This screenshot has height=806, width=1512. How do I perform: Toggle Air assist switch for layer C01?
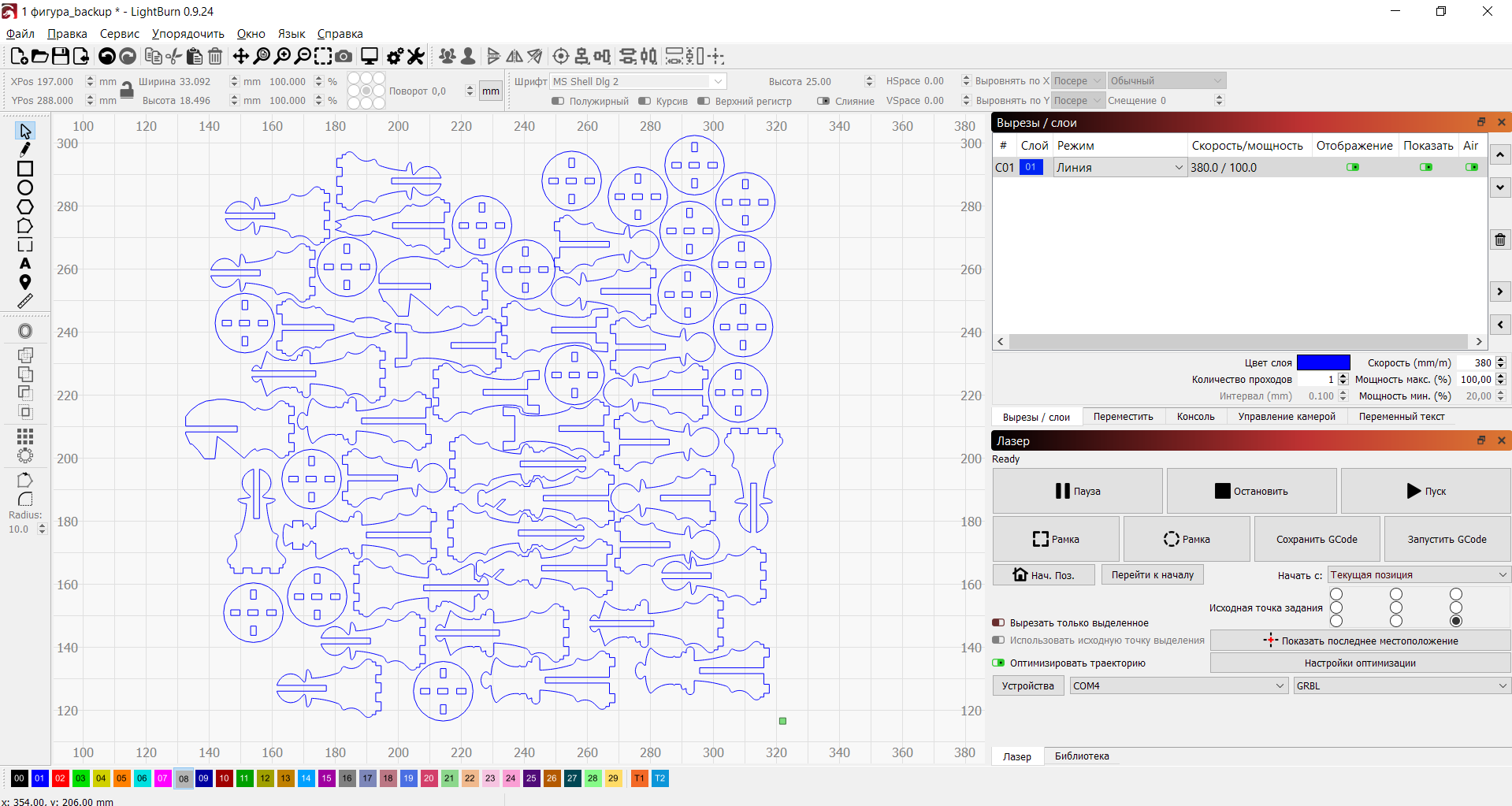(1472, 167)
